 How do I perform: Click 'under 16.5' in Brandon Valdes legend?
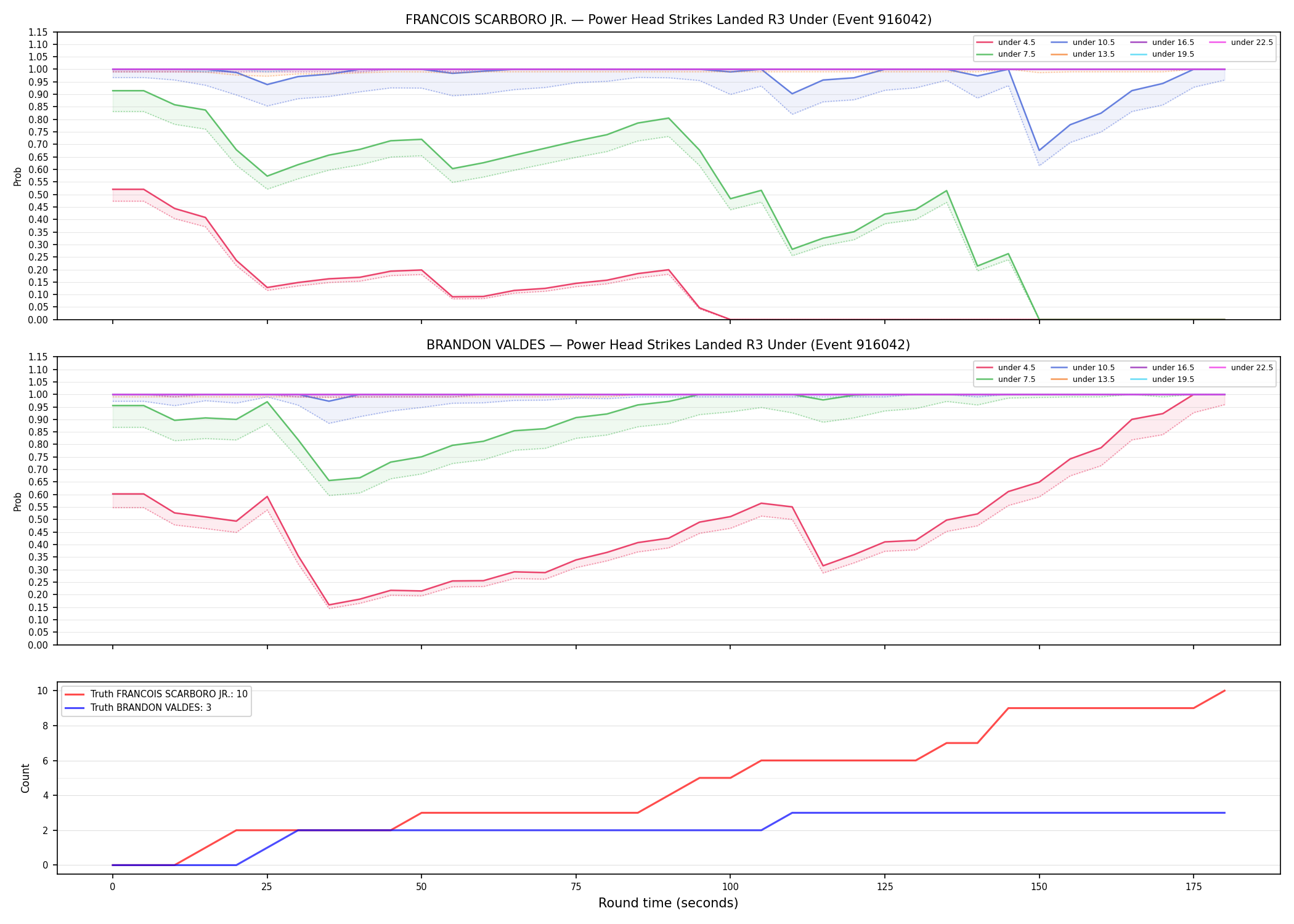pos(1173,368)
